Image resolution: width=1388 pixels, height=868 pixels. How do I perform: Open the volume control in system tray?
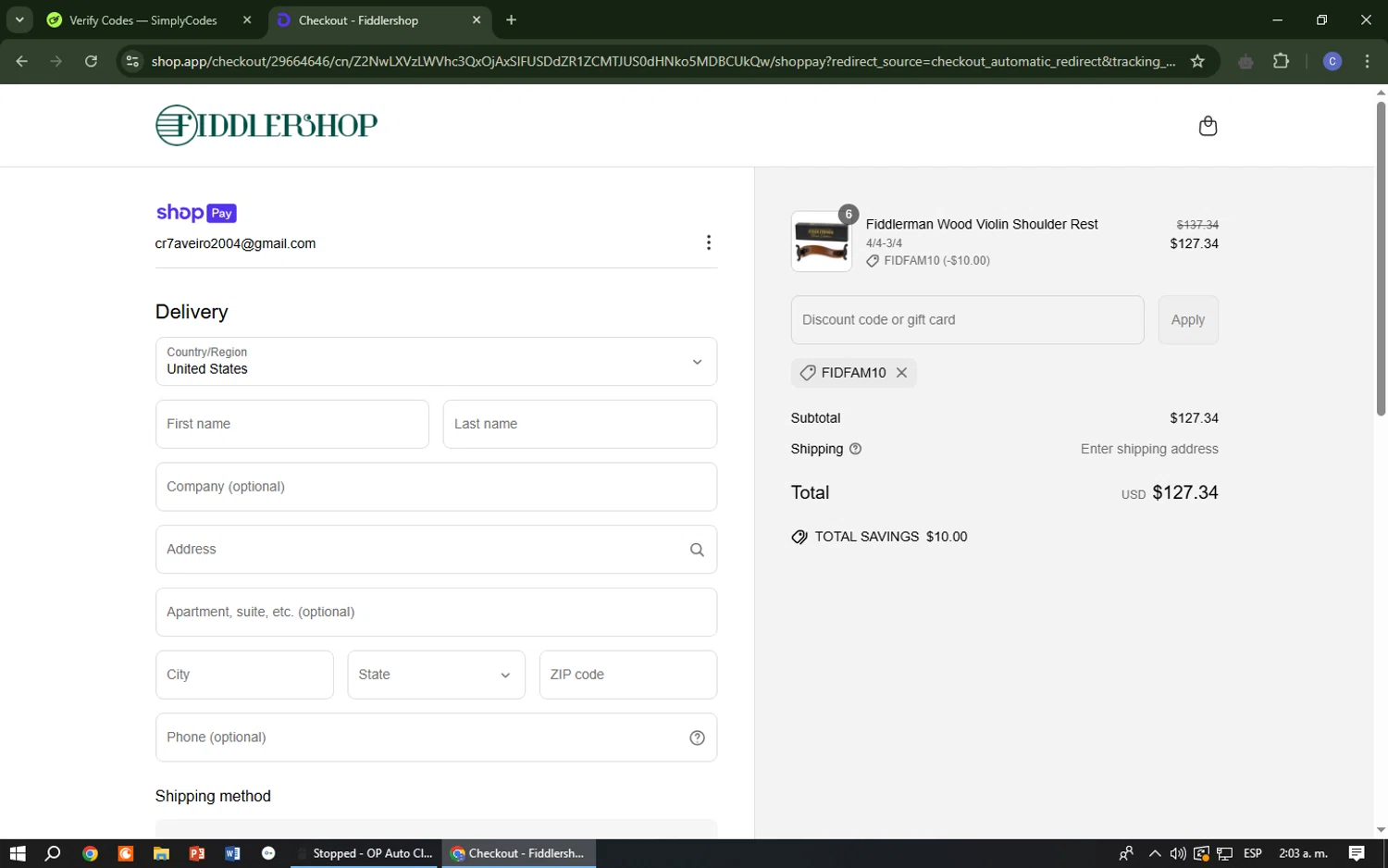1177,853
